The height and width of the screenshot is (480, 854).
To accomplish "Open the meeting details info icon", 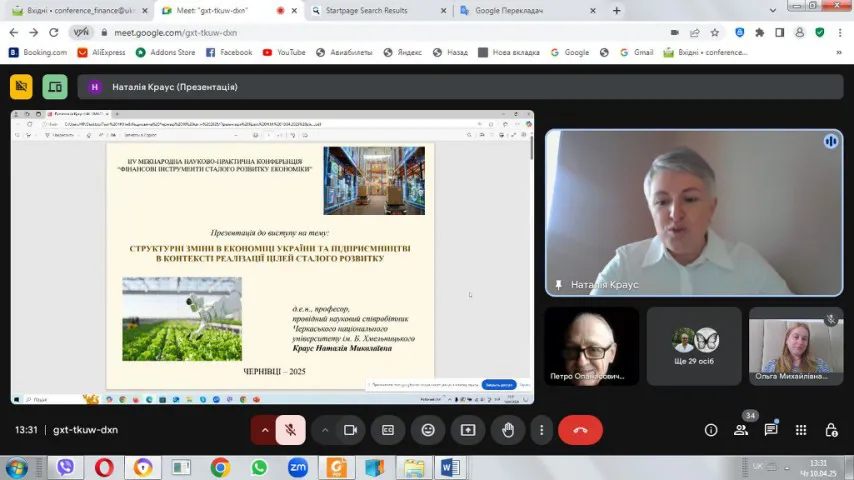I will 711,430.
